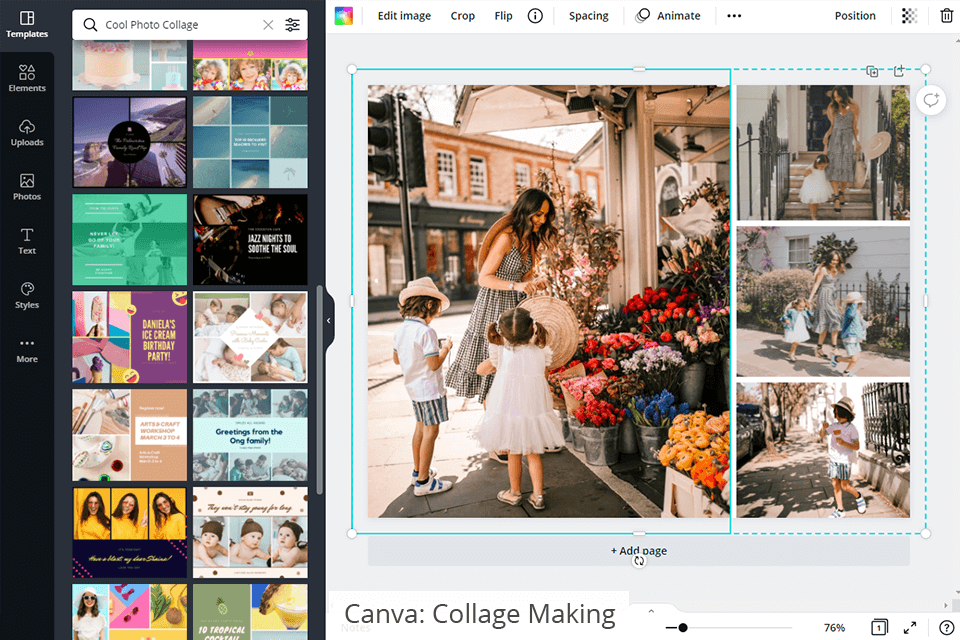The width and height of the screenshot is (960, 640).
Task: Click the Flip toolbar button
Action: click(503, 16)
